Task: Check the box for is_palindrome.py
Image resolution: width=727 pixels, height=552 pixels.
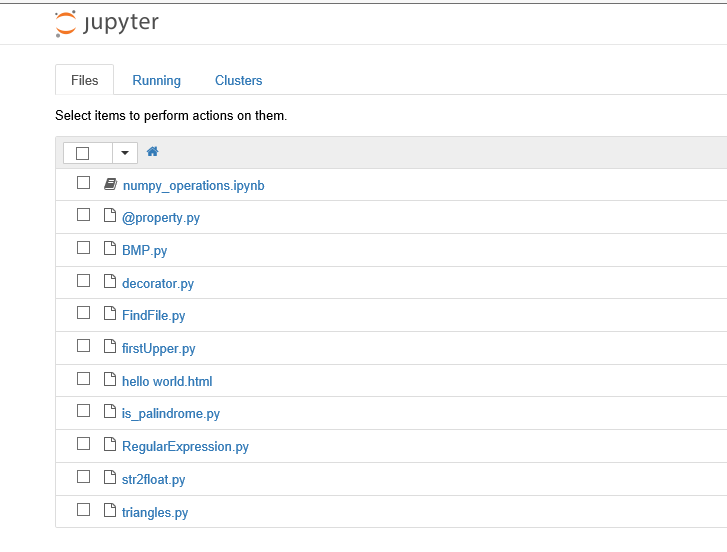Action: pyautogui.click(x=83, y=411)
